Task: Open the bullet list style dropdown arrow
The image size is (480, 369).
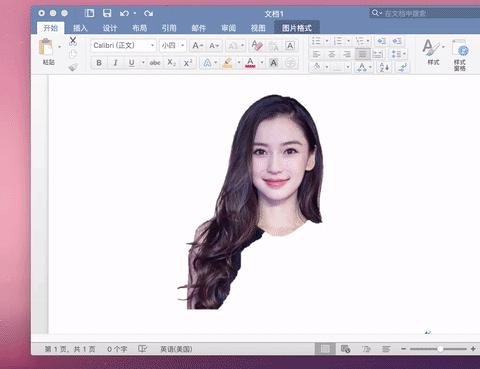Action: (327, 41)
